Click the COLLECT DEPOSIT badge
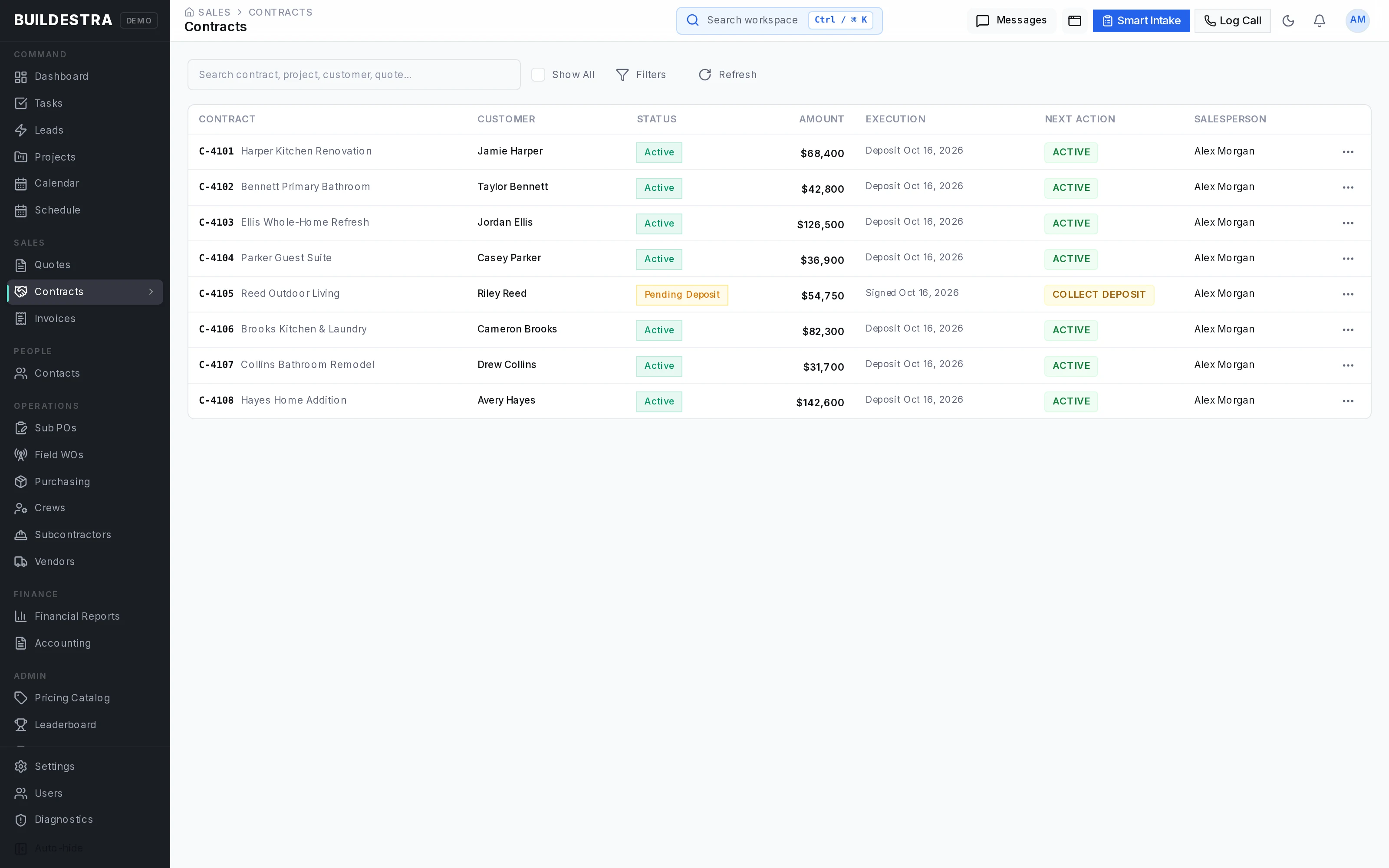The width and height of the screenshot is (1389, 868). (1099, 295)
